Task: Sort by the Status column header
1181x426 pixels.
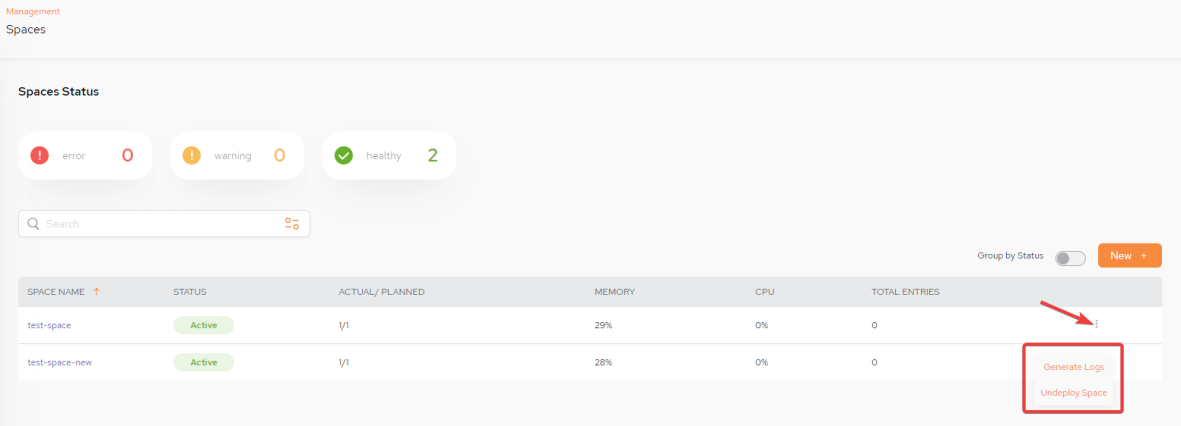Action: (190, 292)
